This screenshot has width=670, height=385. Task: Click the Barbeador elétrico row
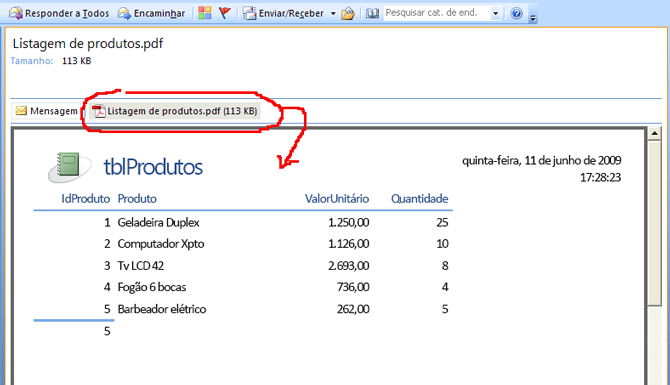243,309
